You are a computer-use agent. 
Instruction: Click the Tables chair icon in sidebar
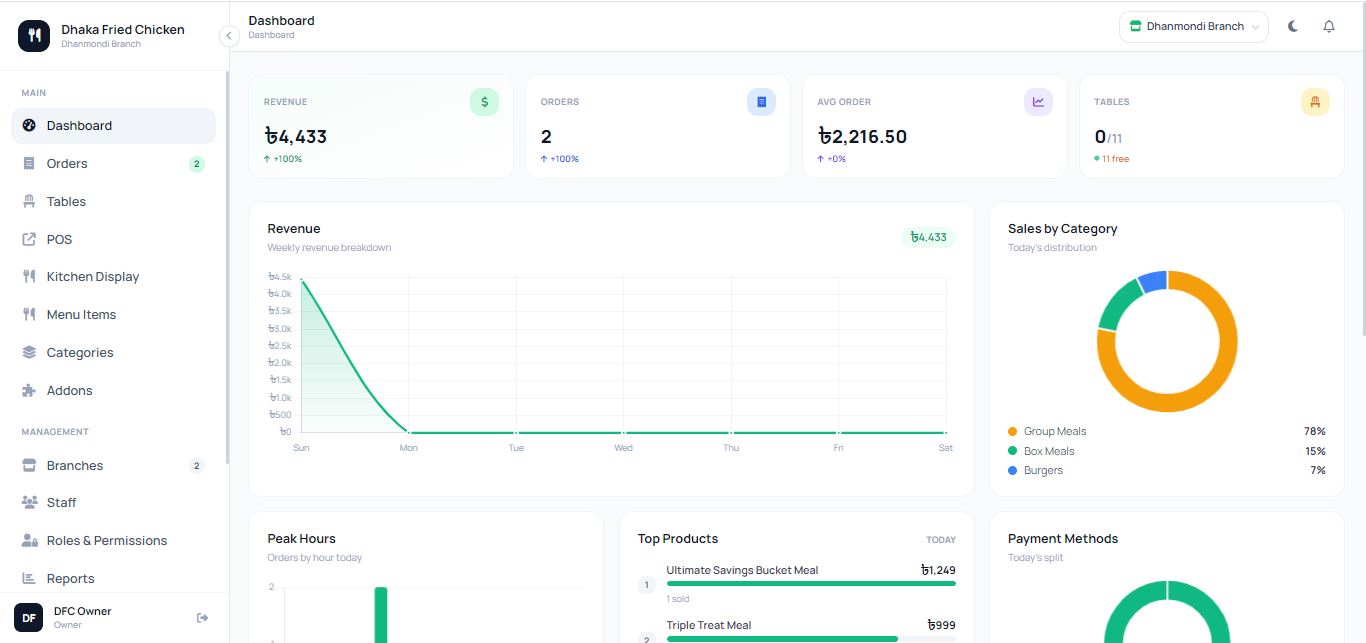pos(29,202)
